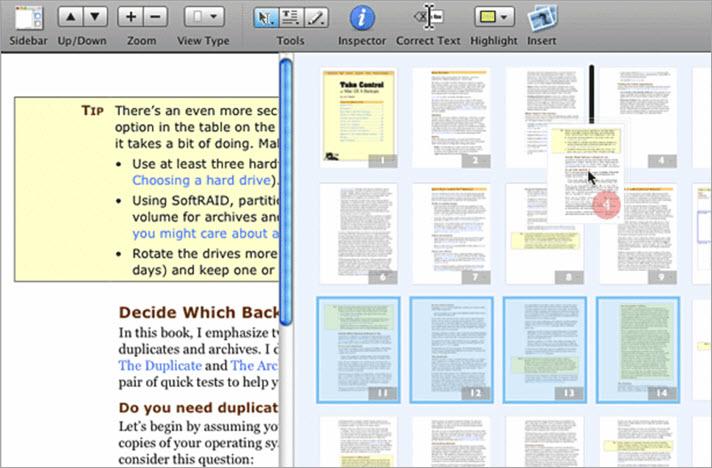Click the page 7 thumbnail
Image resolution: width=712 pixels, height=468 pixels.
pyautogui.click(x=451, y=232)
